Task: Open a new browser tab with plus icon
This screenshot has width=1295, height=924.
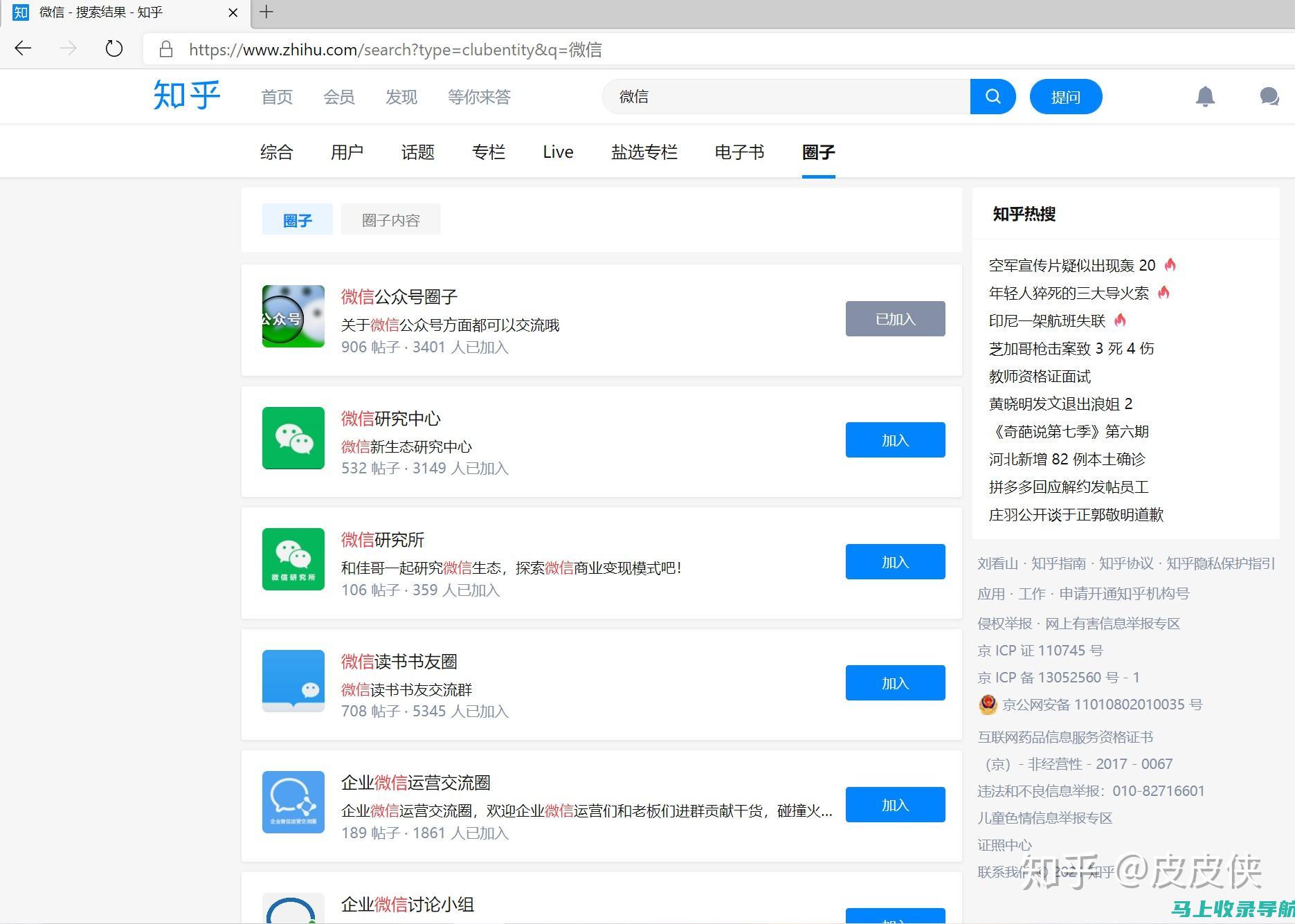Action: pyautogui.click(x=266, y=12)
